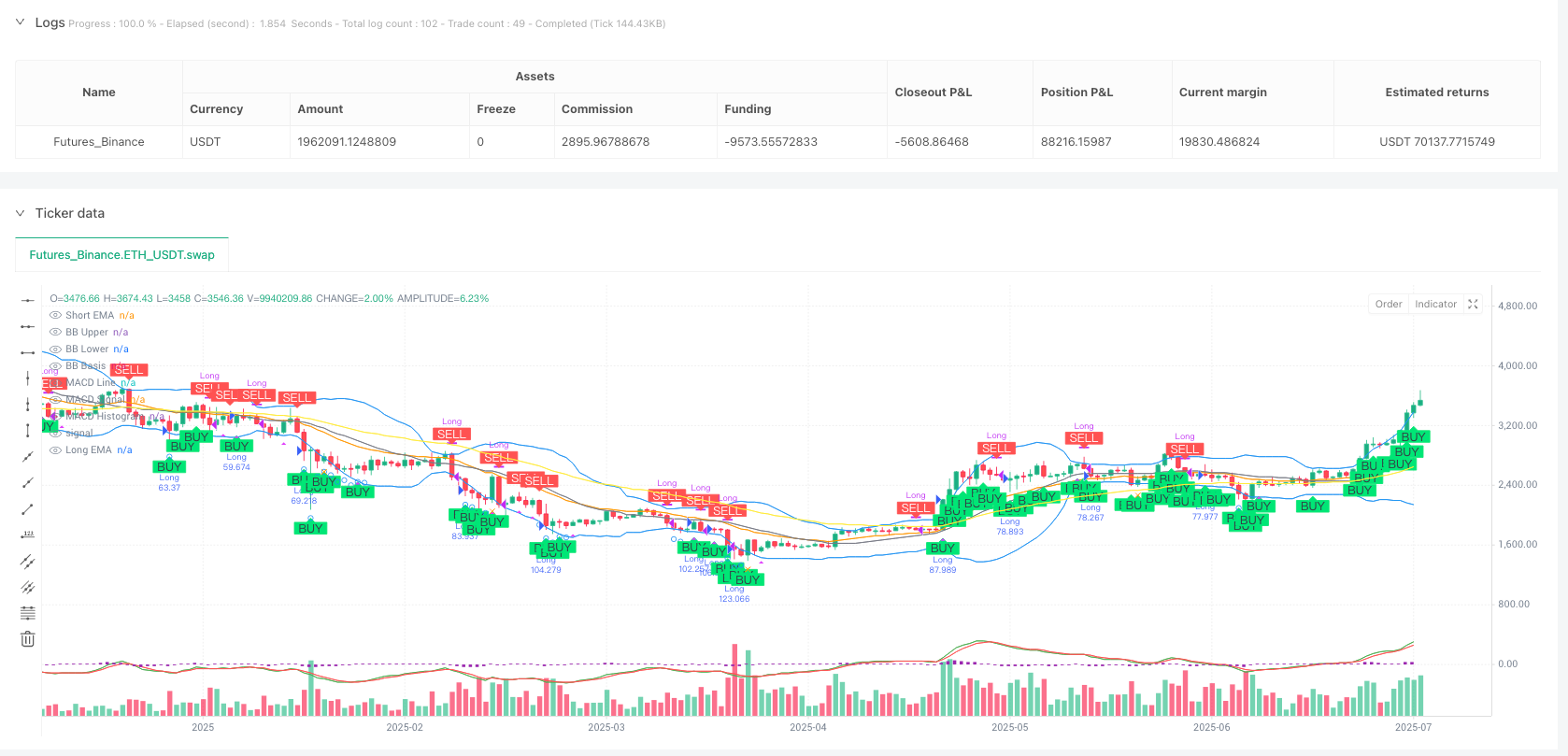
Task: Toggle the BB Lower eye icon
Action: point(55,349)
